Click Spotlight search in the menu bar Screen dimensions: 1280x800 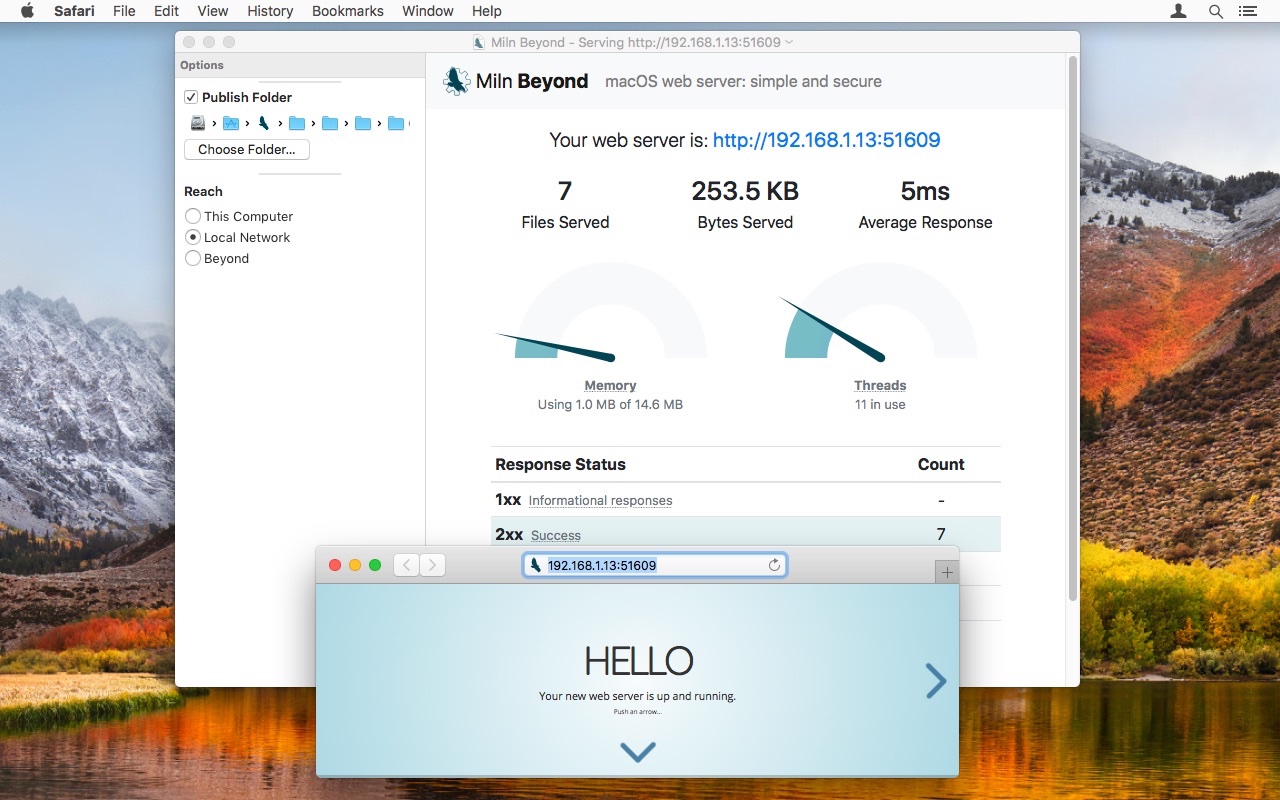(x=1215, y=11)
